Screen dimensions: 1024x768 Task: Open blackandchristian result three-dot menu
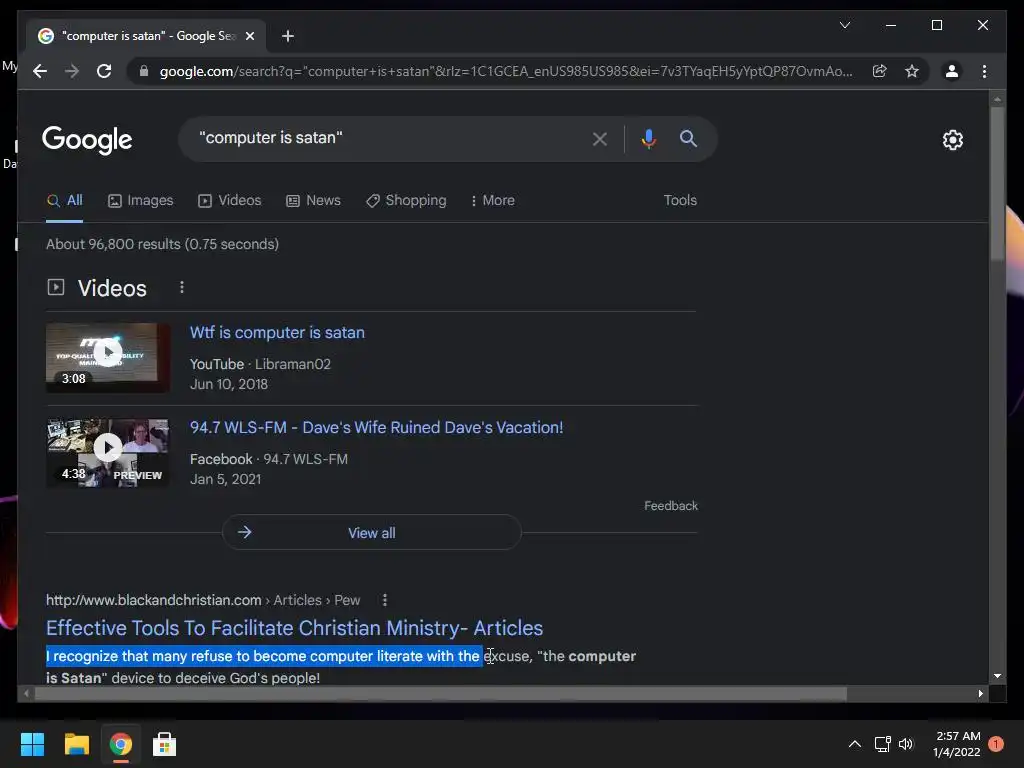tap(385, 600)
